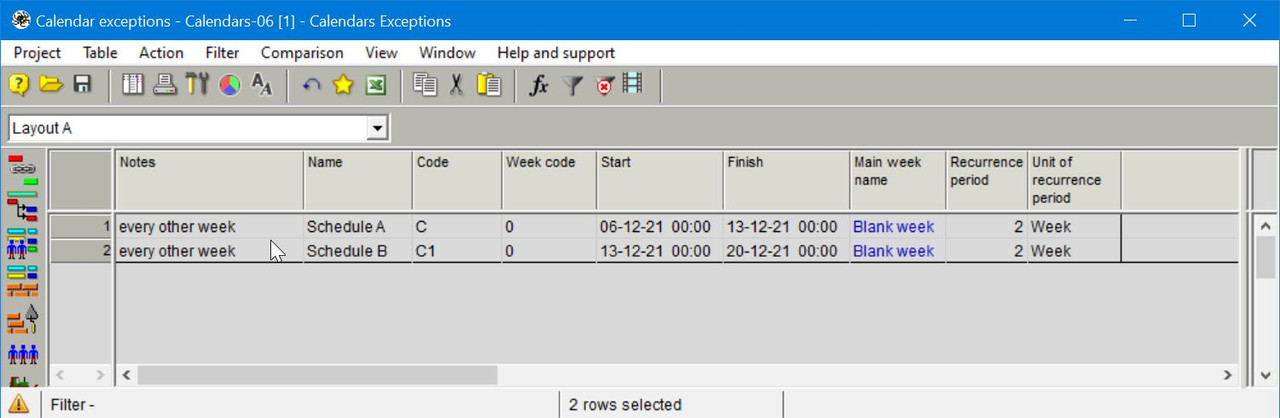
Task: Click the vertical scrollbar up arrow
Action: (x=1264, y=227)
